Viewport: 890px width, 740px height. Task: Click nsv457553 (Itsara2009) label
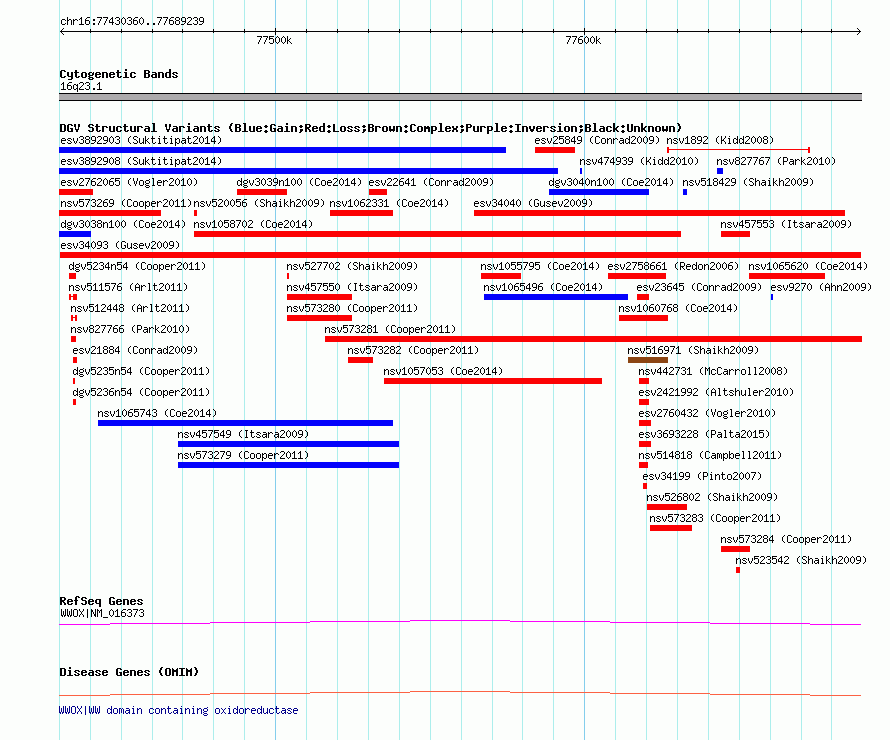pyautogui.click(x=786, y=224)
